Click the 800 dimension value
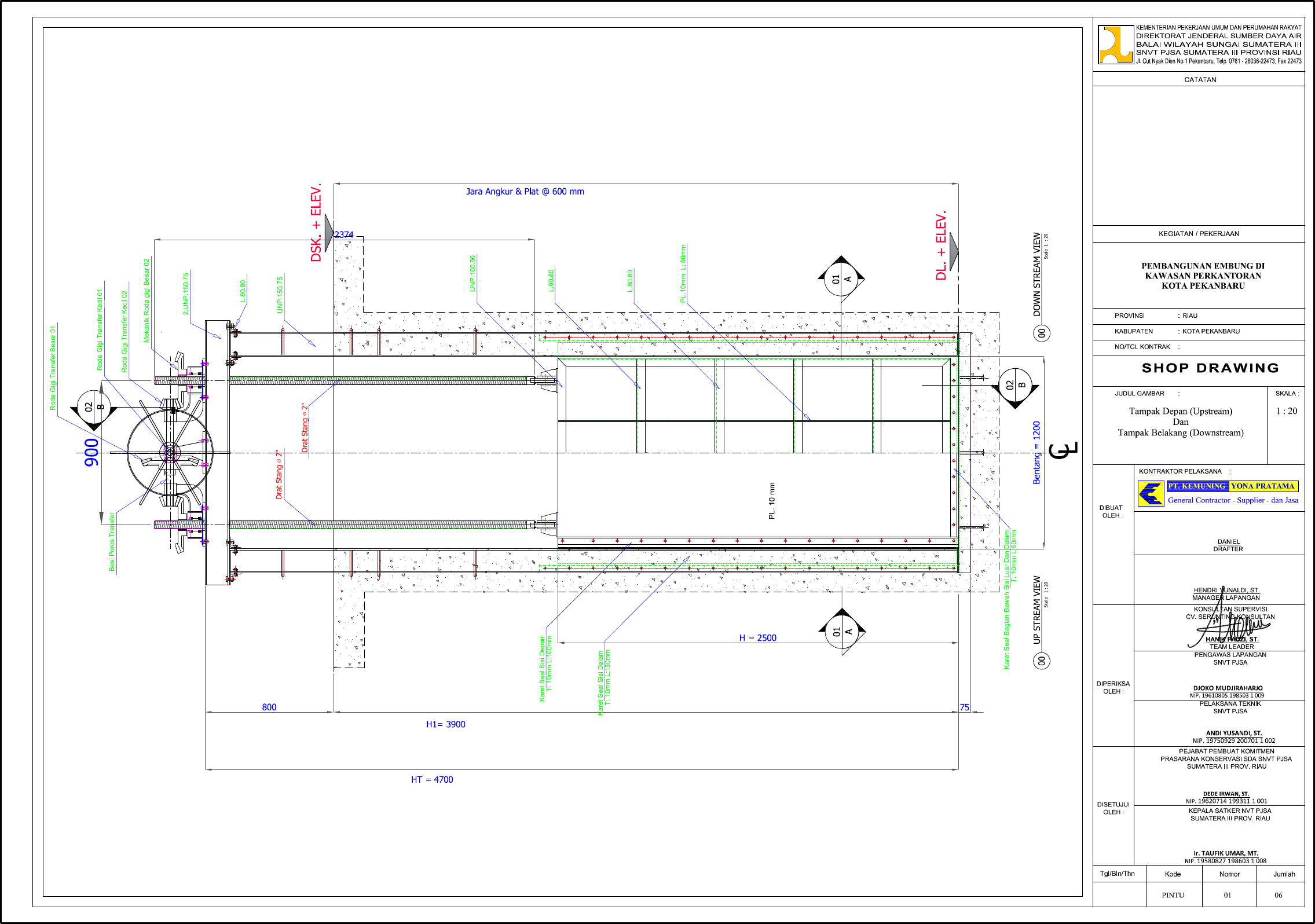The width and height of the screenshot is (1315, 924). pyautogui.click(x=269, y=707)
